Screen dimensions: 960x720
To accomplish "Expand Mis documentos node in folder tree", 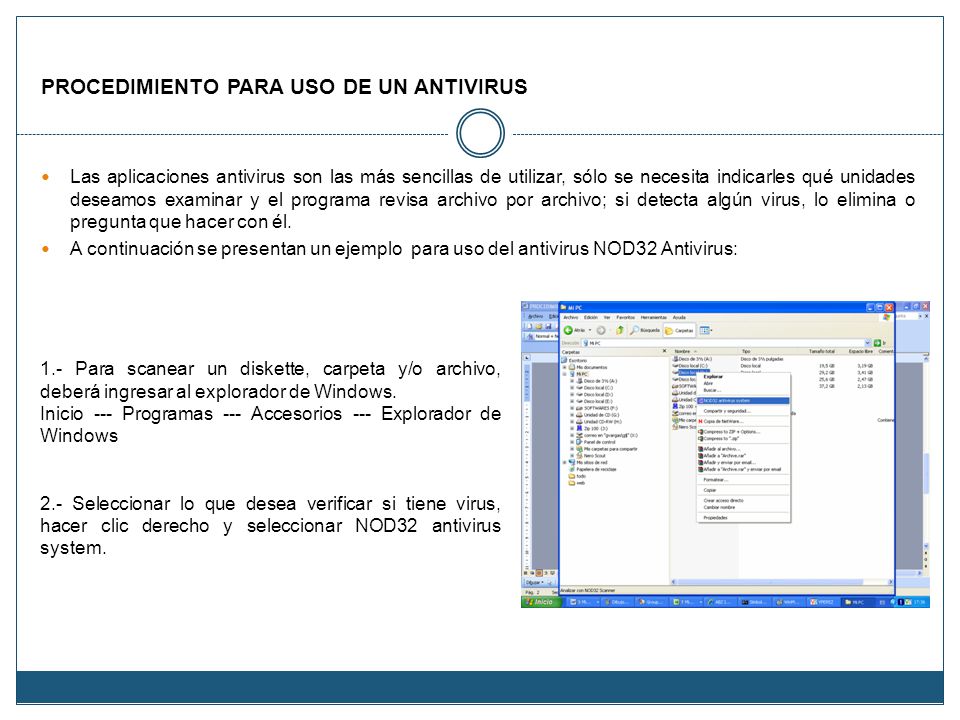I will pos(565,367).
